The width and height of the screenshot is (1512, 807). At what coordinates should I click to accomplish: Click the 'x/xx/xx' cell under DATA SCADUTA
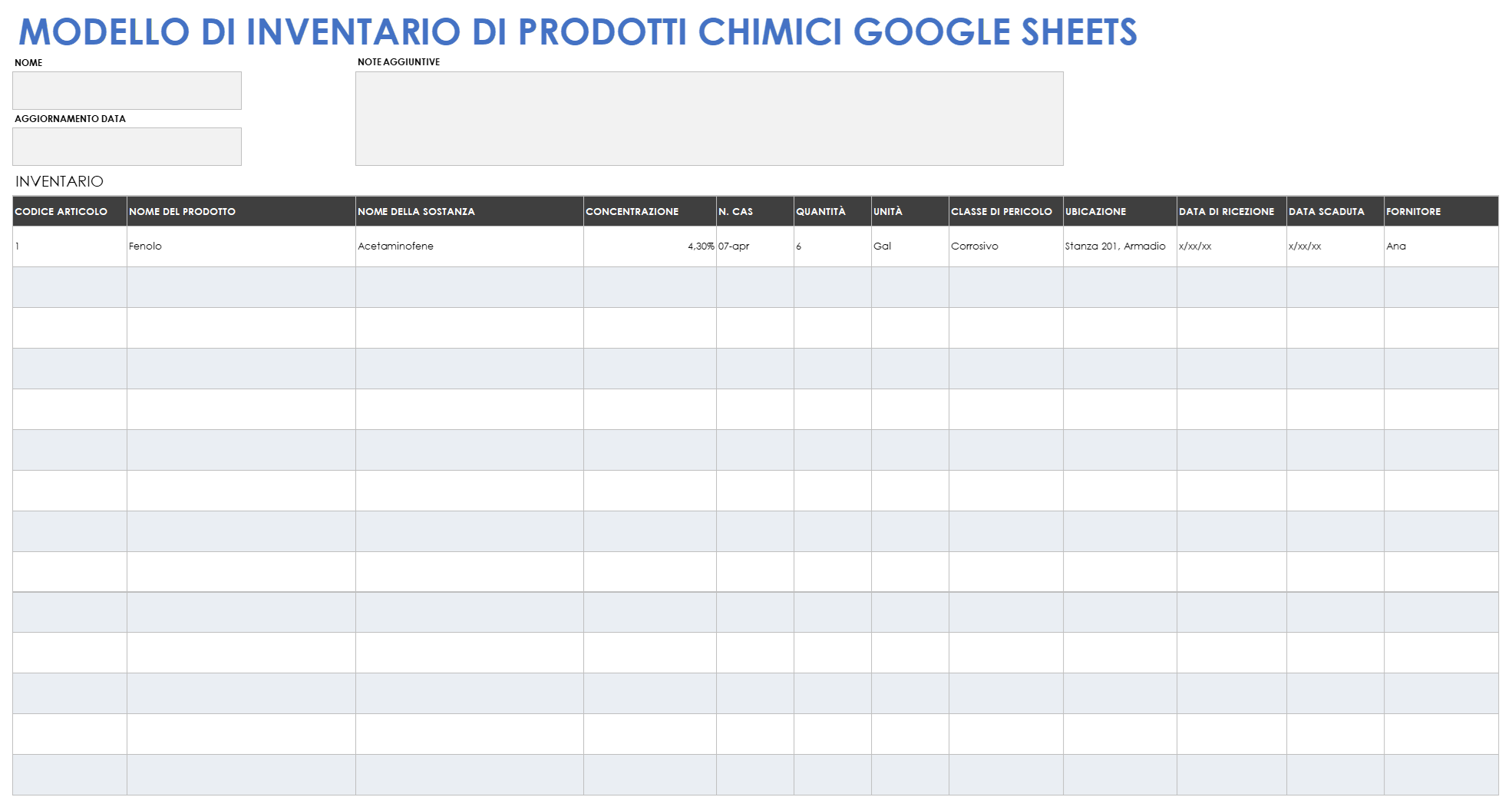coord(1335,246)
